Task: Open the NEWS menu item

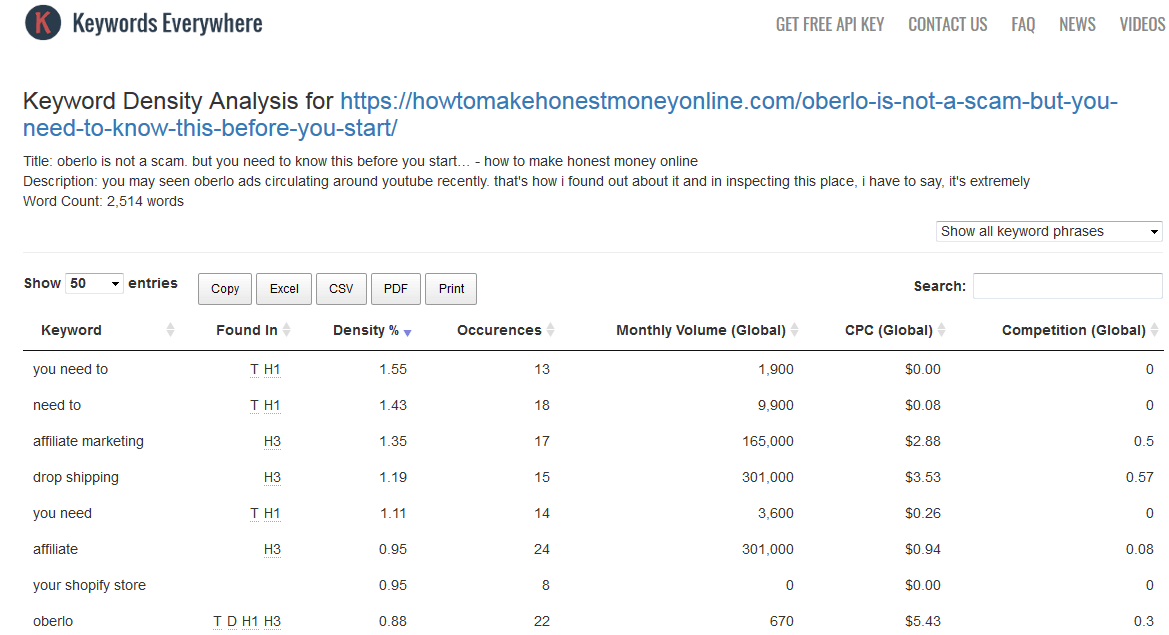Action: pyautogui.click(x=1077, y=25)
